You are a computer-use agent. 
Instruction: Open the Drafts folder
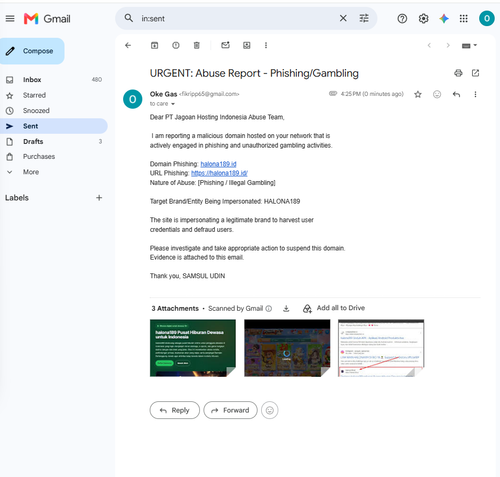pyautogui.click(x=53, y=141)
